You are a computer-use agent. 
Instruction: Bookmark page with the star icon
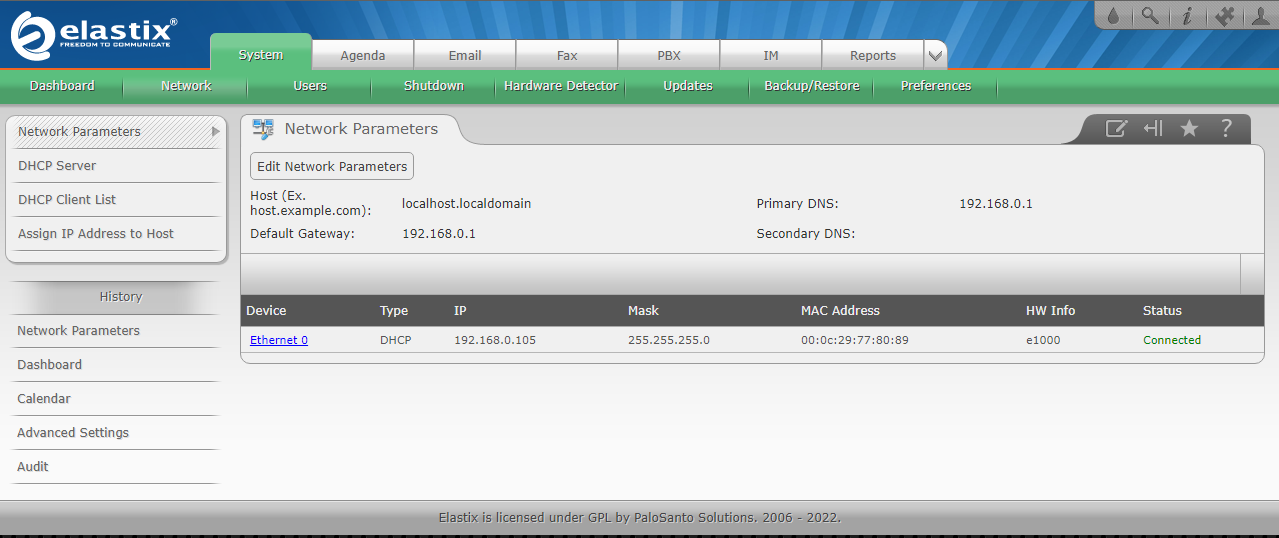[x=1189, y=128]
